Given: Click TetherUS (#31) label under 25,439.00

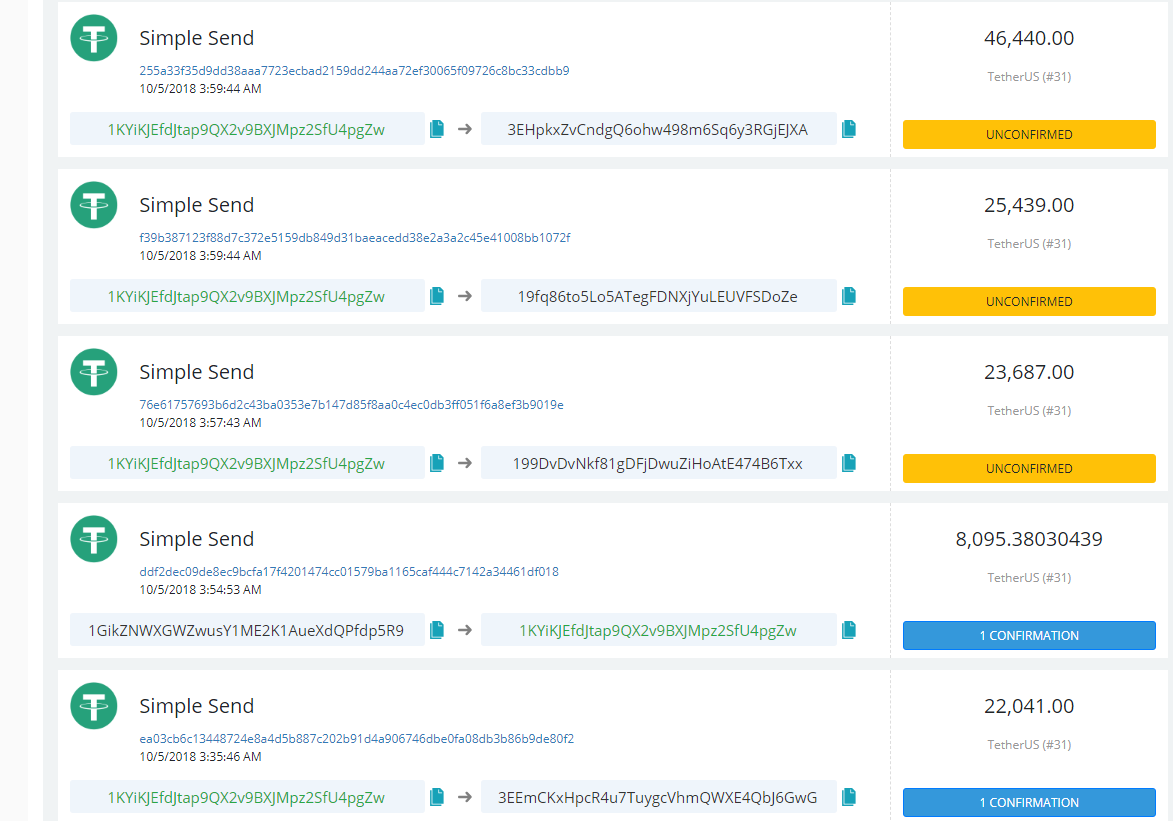Looking at the screenshot, I should point(1029,244).
